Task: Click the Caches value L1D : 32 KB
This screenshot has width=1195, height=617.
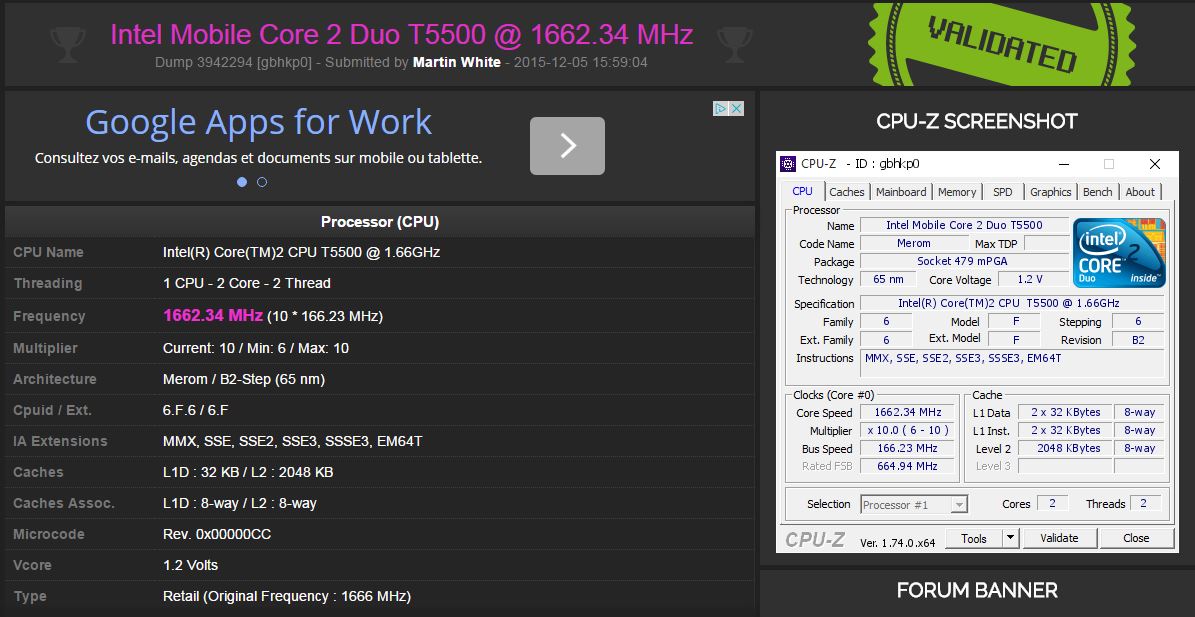Action: pos(248,472)
